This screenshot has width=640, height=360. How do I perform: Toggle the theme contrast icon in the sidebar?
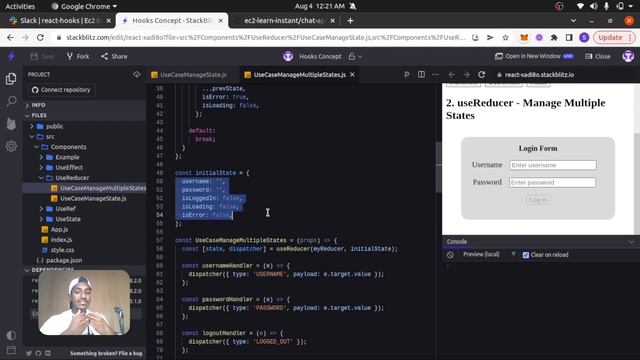(x=11, y=335)
